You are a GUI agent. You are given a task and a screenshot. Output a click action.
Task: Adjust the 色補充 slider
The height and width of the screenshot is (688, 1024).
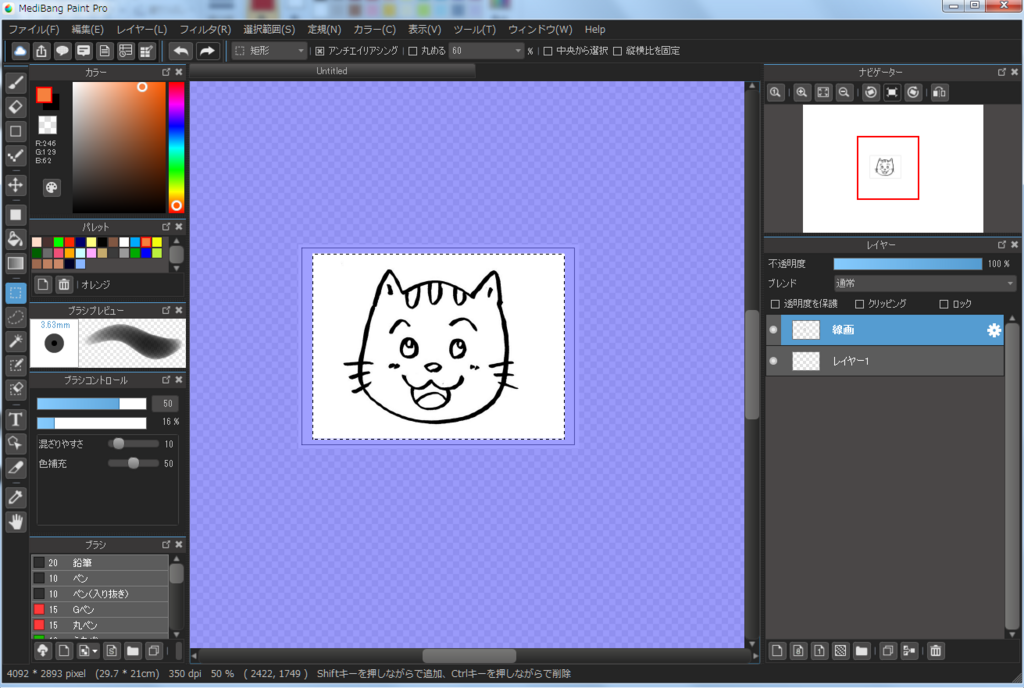133,463
